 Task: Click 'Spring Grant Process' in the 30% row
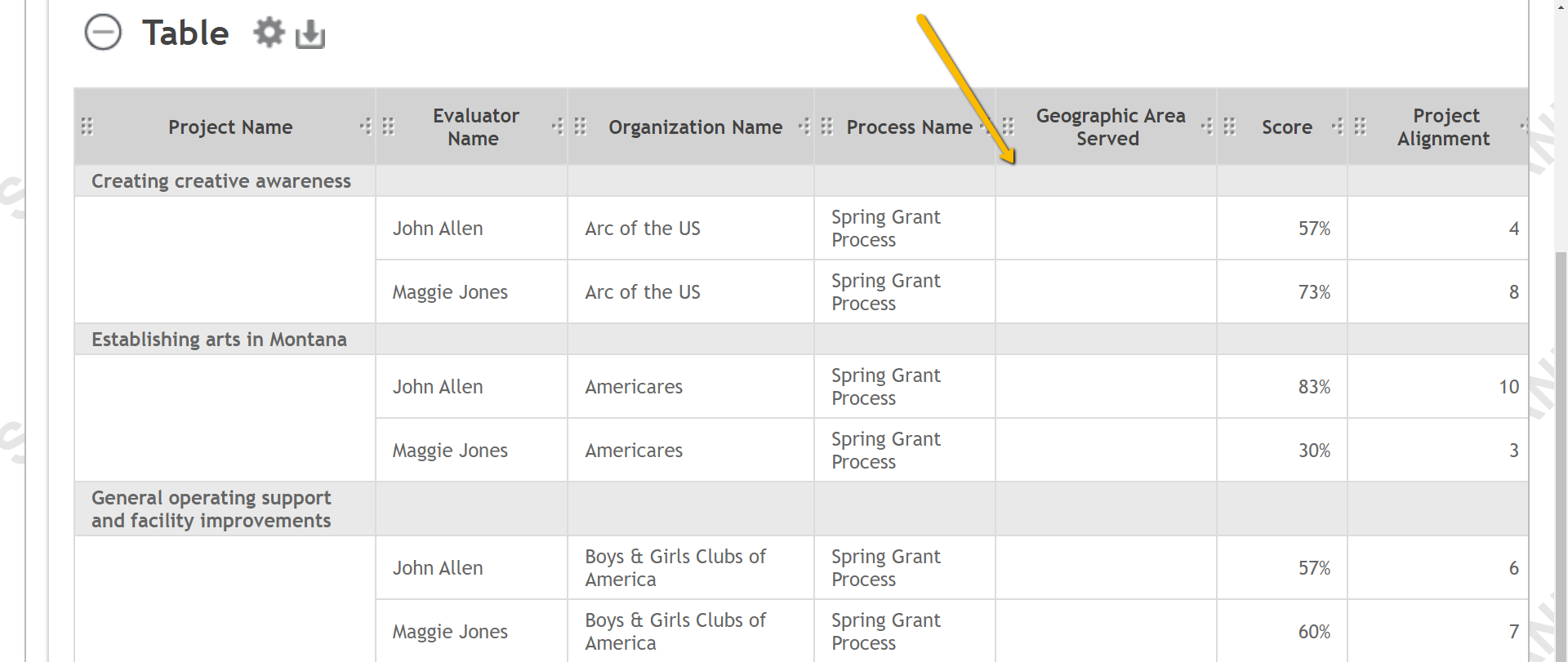pos(886,451)
